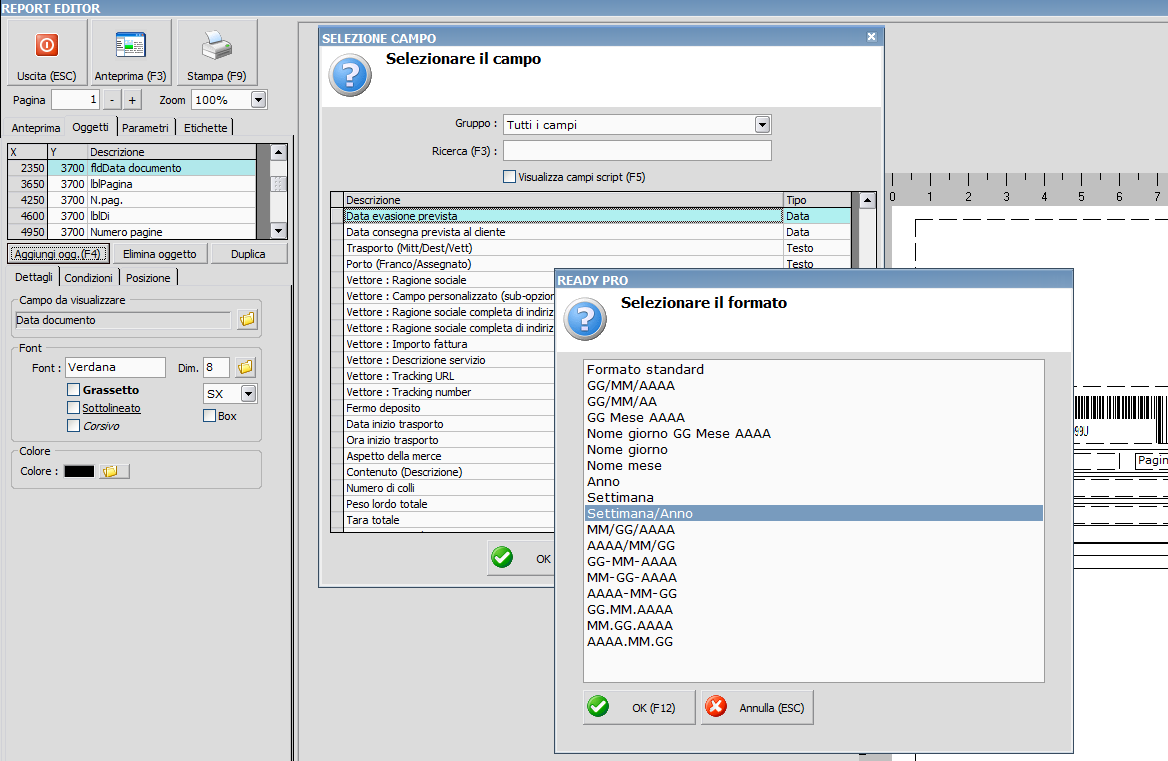The height and width of the screenshot is (761, 1168).
Task: Choose the Settimana/Anno format
Action: (x=813, y=514)
